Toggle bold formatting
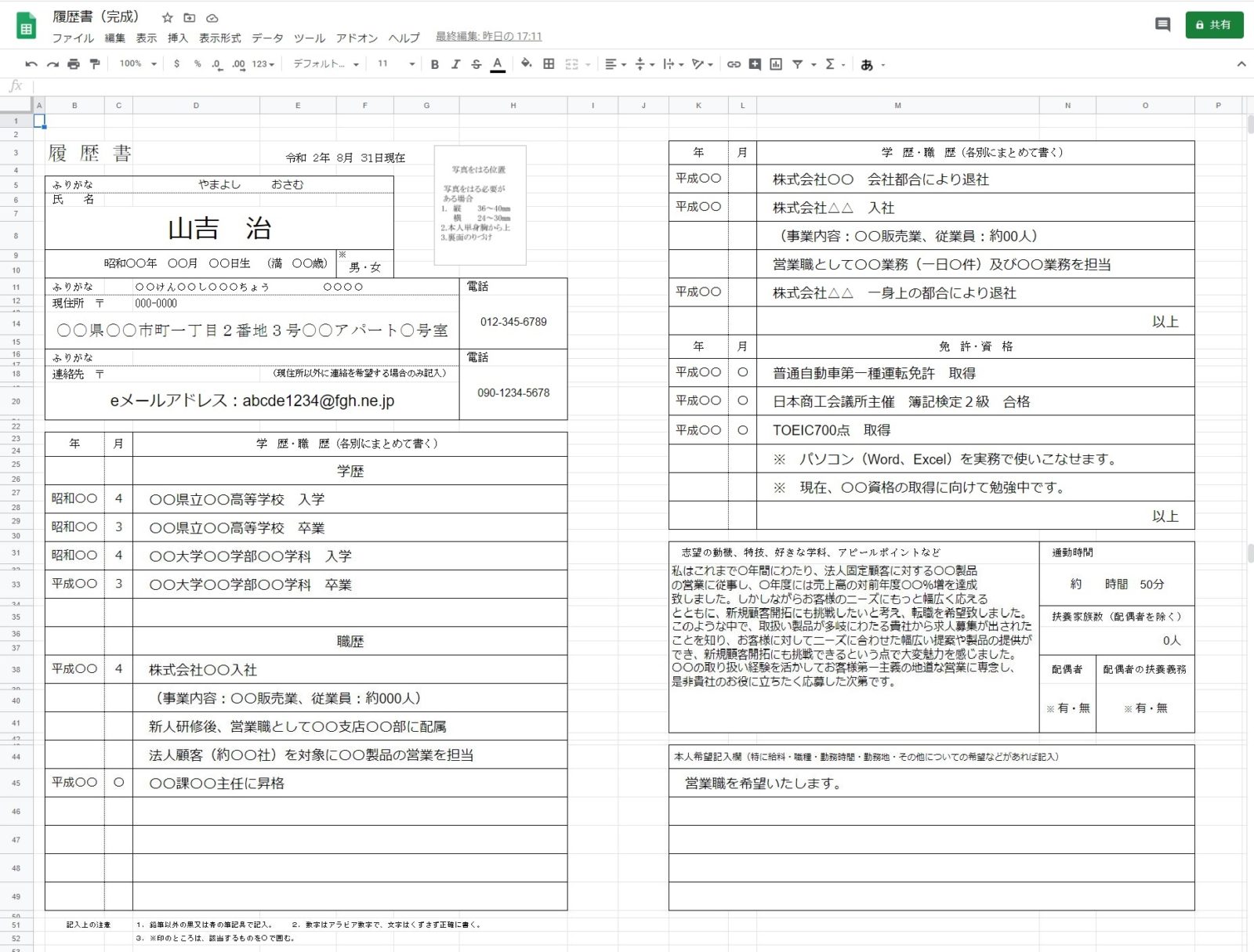Image resolution: width=1254 pixels, height=952 pixels. point(435,64)
